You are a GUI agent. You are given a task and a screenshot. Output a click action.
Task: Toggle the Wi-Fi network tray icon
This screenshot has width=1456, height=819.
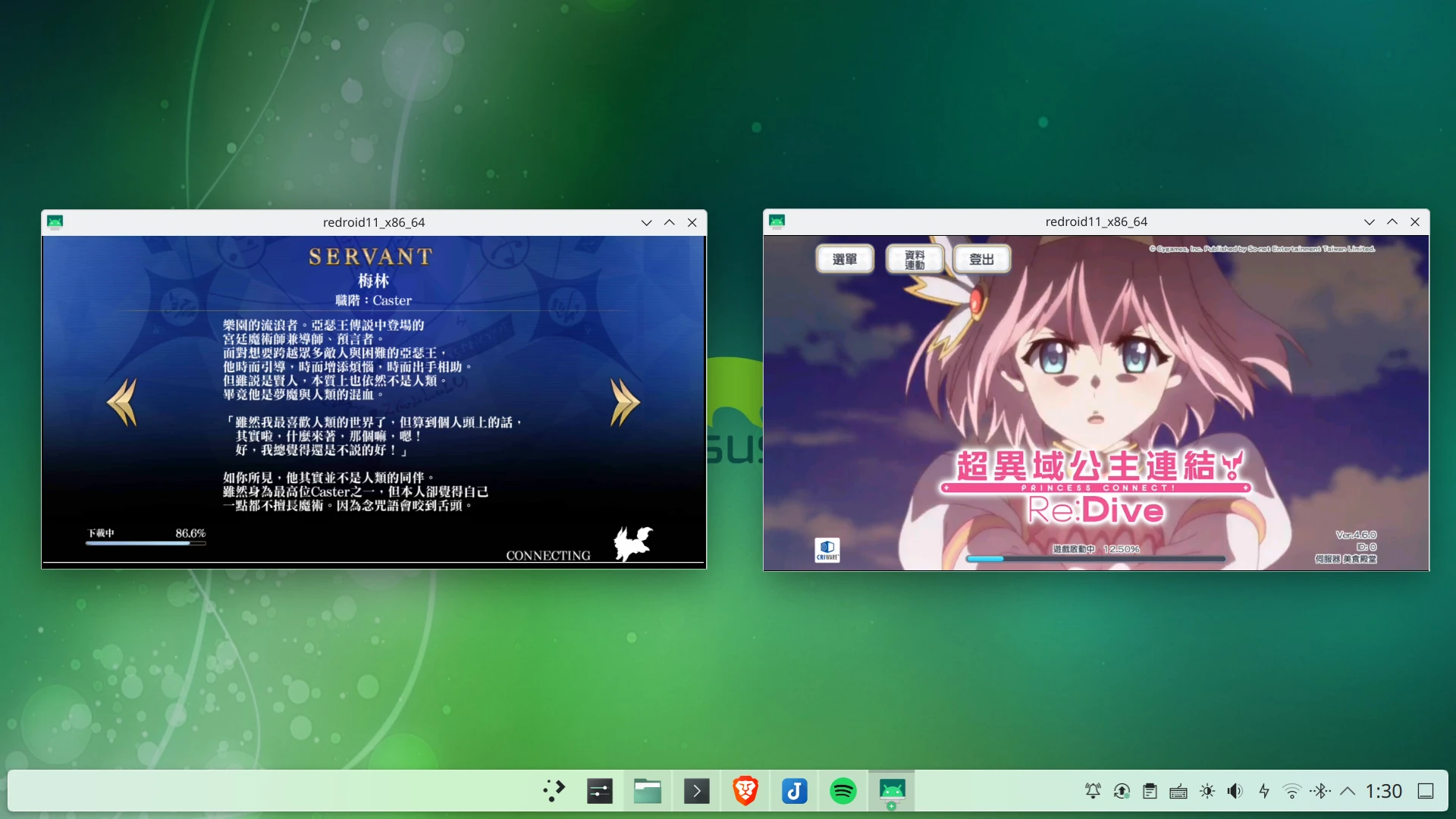[1291, 791]
